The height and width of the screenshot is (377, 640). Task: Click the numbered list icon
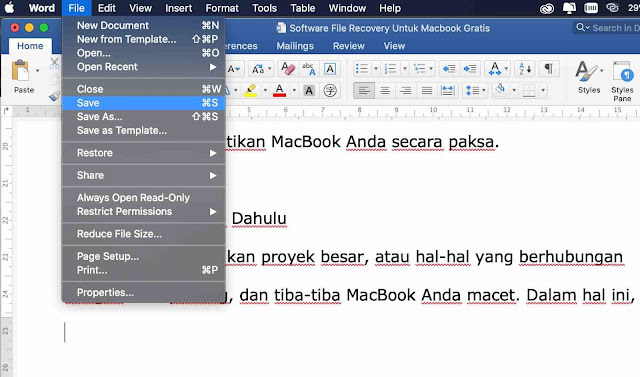pos(391,69)
